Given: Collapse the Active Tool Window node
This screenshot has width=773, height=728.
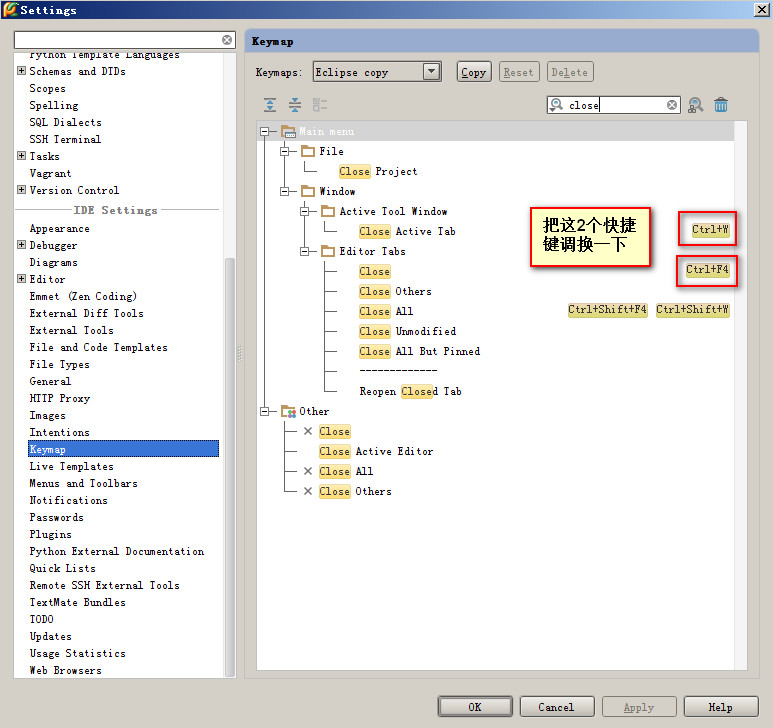Looking at the screenshot, I should coord(305,211).
